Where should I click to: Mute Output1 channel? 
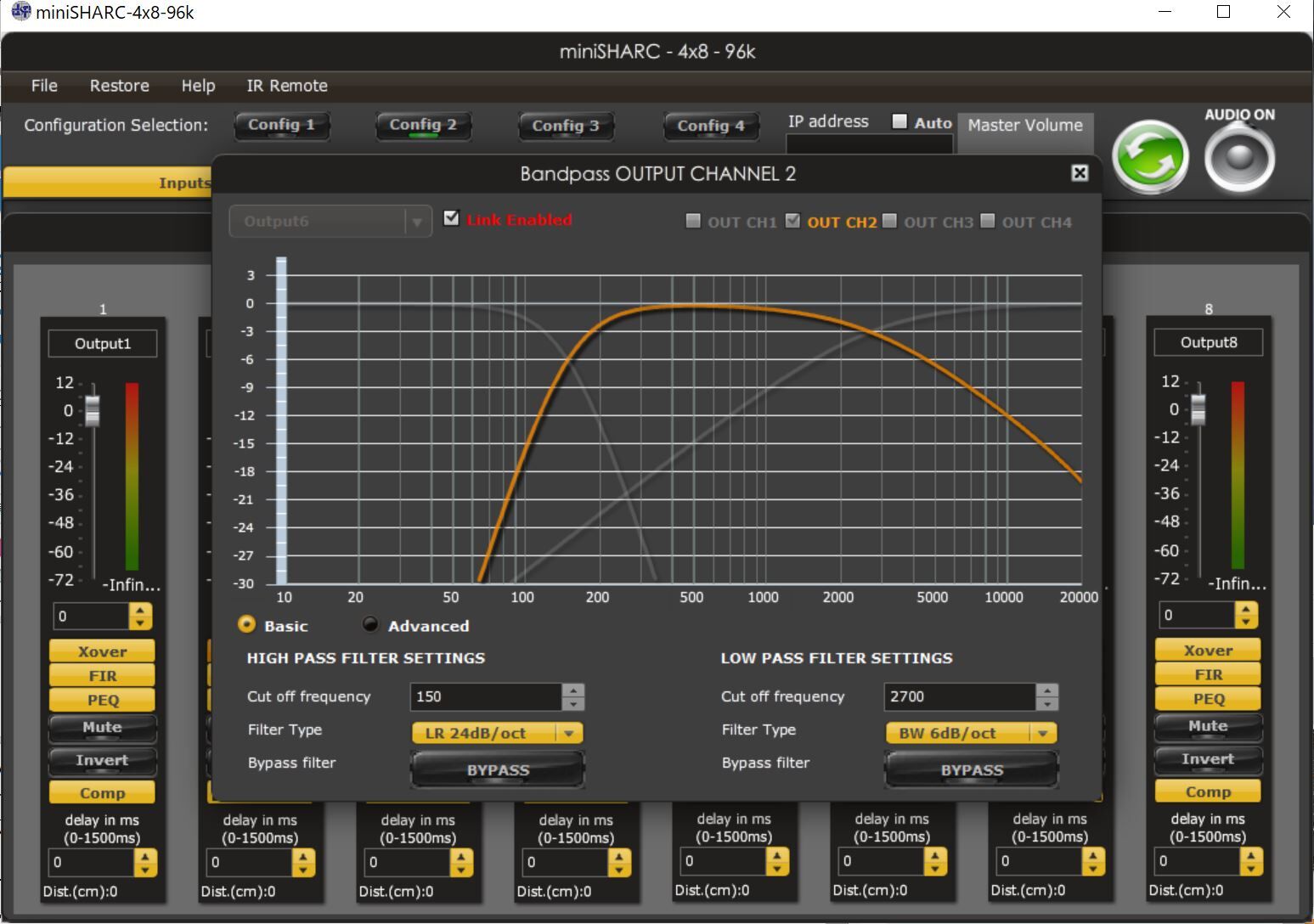pos(102,728)
